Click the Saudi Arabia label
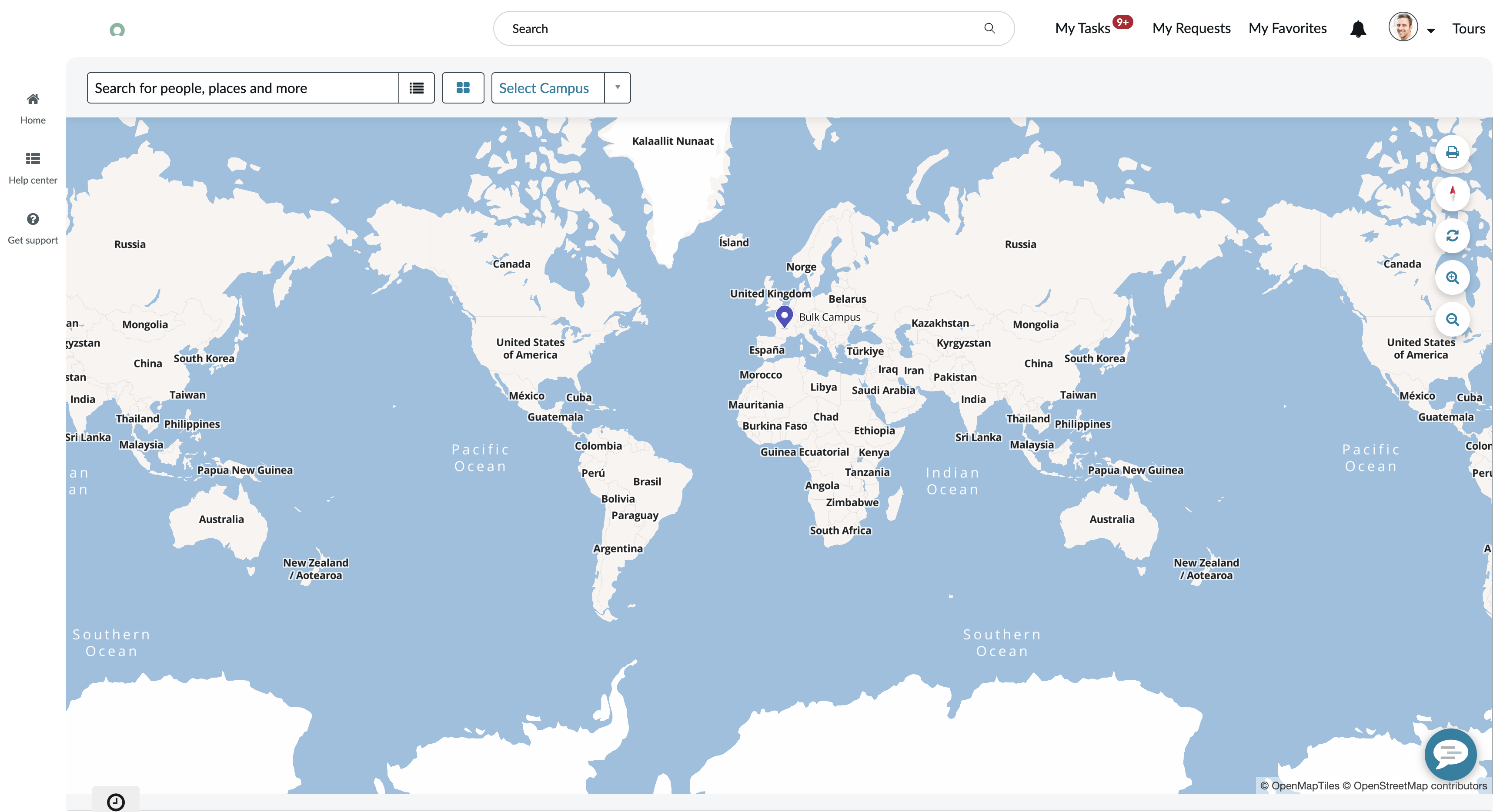 tap(883, 390)
